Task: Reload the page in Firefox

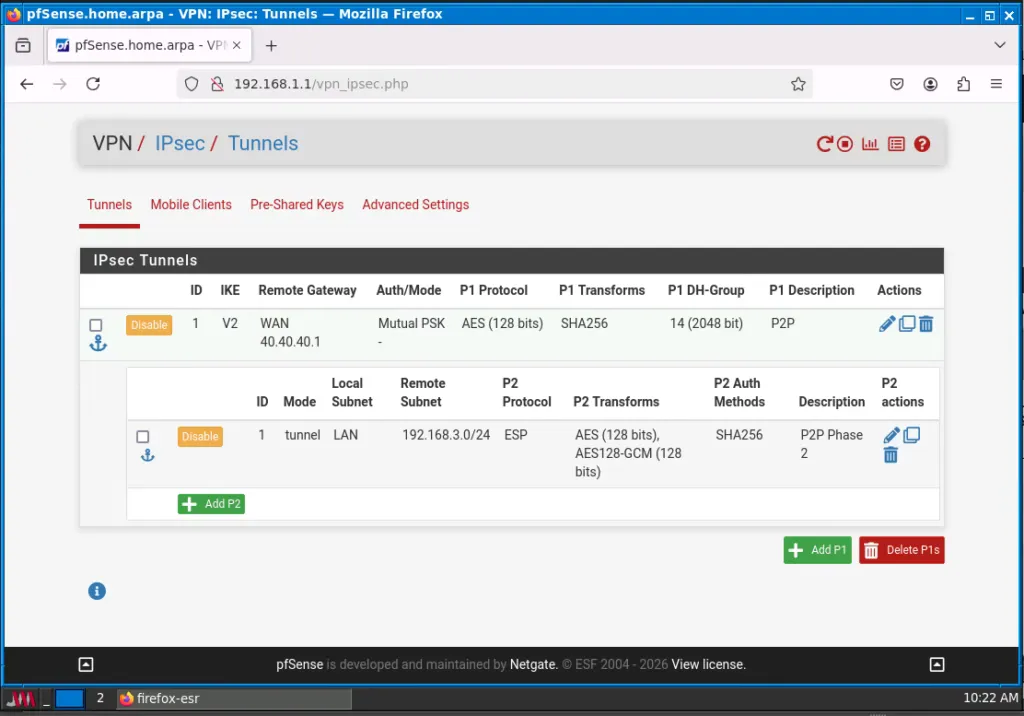Action: click(x=93, y=84)
